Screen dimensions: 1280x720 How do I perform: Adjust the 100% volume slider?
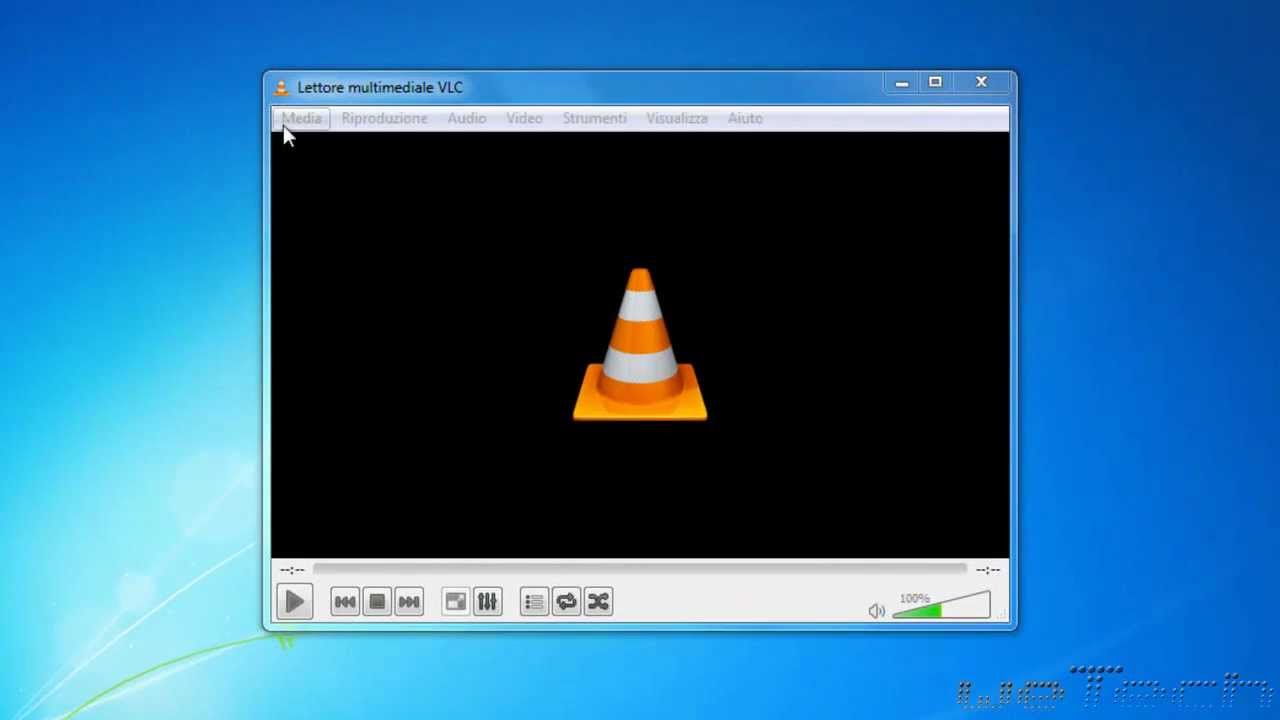[x=941, y=605]
